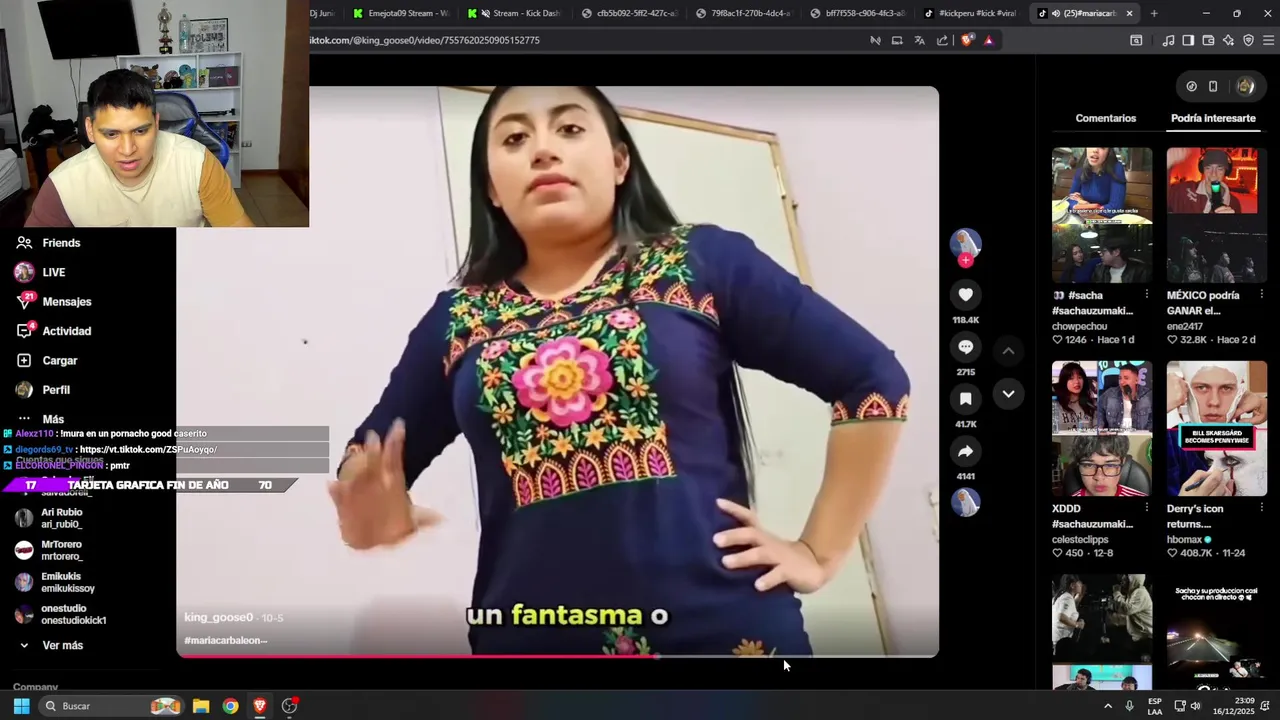
Task: Go to next video with down arrow
Action: tap(1008, 394)
